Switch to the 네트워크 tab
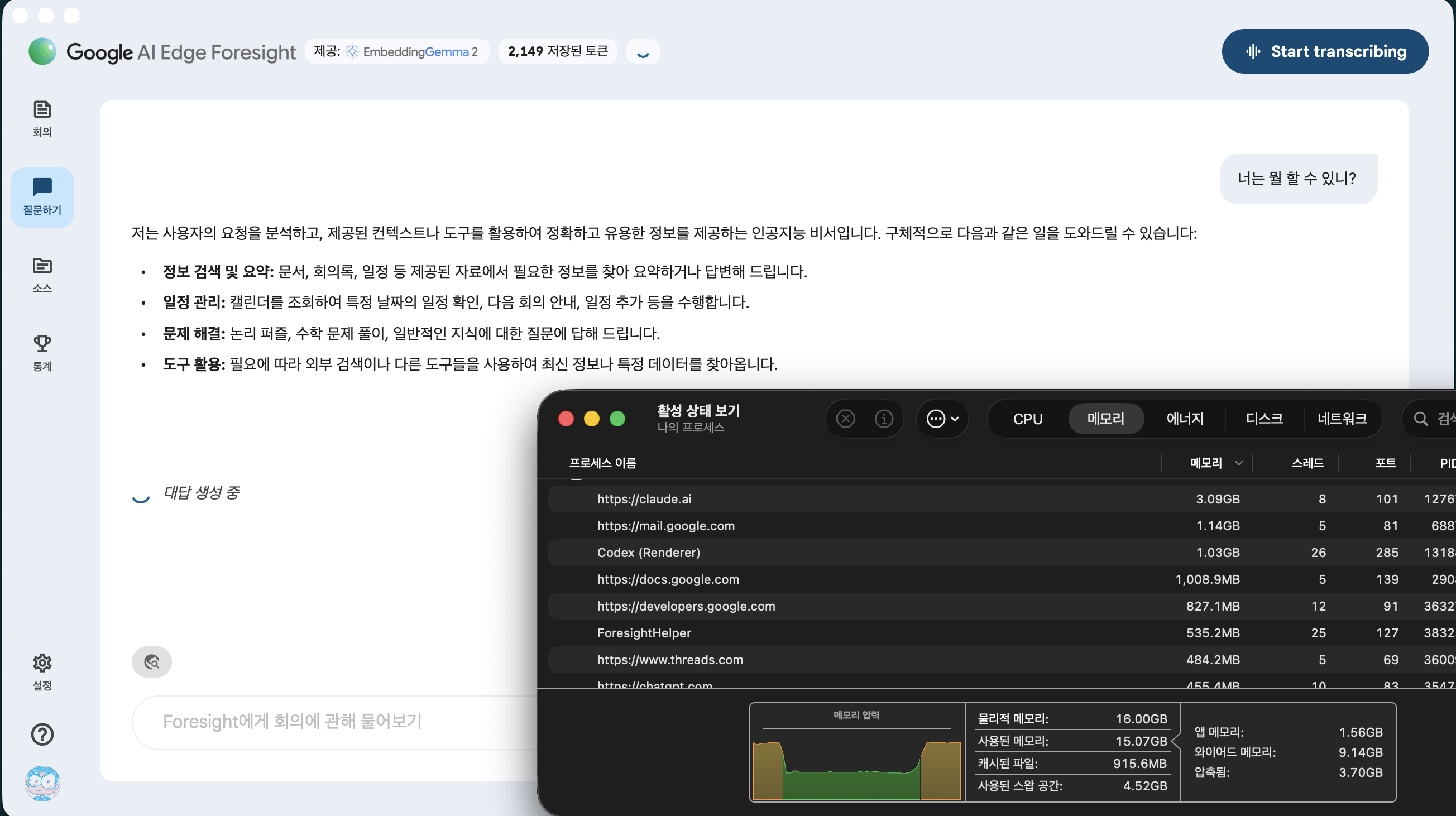The image size is (1456, 816). pyautogui.click(x=1343, y=419)
